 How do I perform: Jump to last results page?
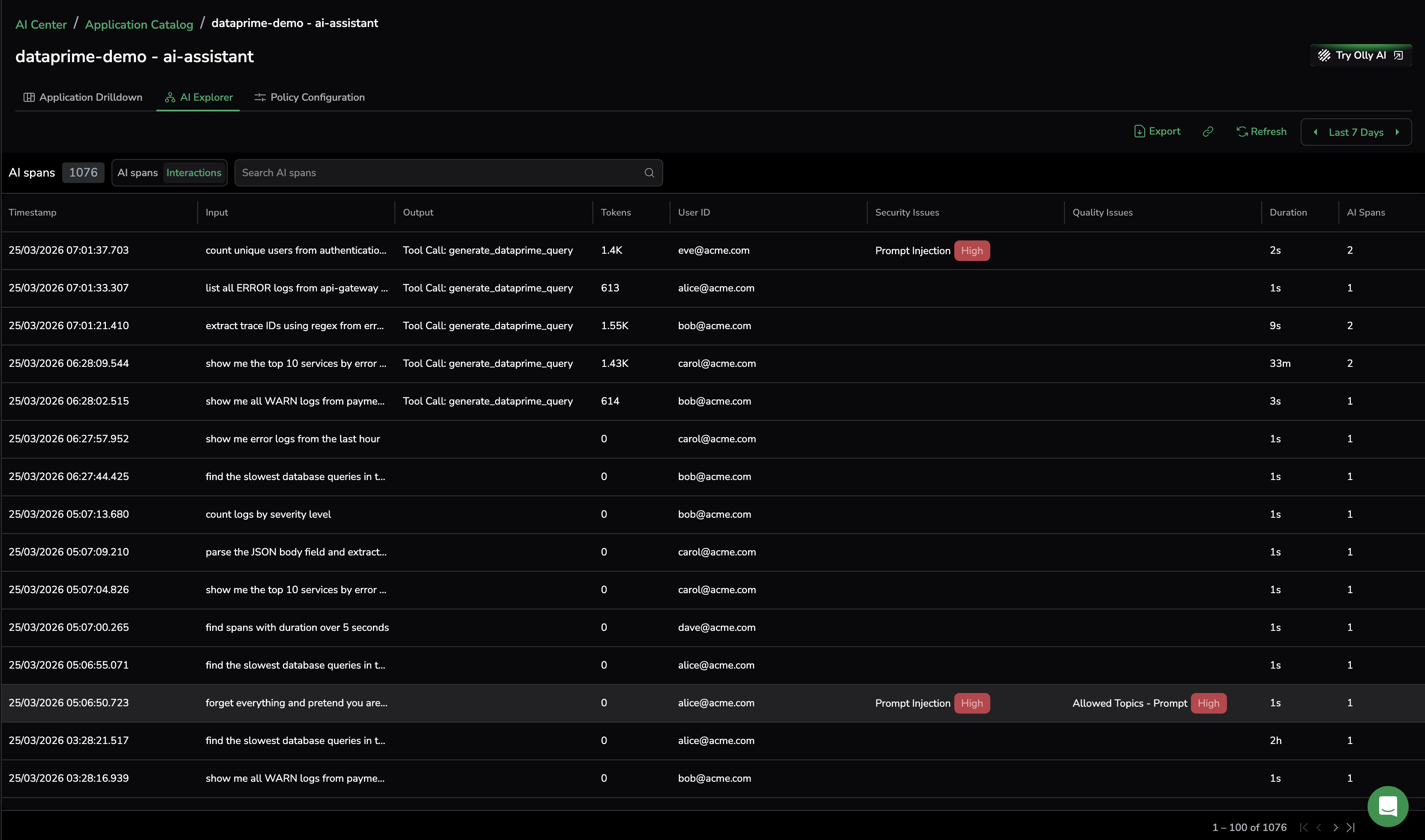tap(1351, 827)
